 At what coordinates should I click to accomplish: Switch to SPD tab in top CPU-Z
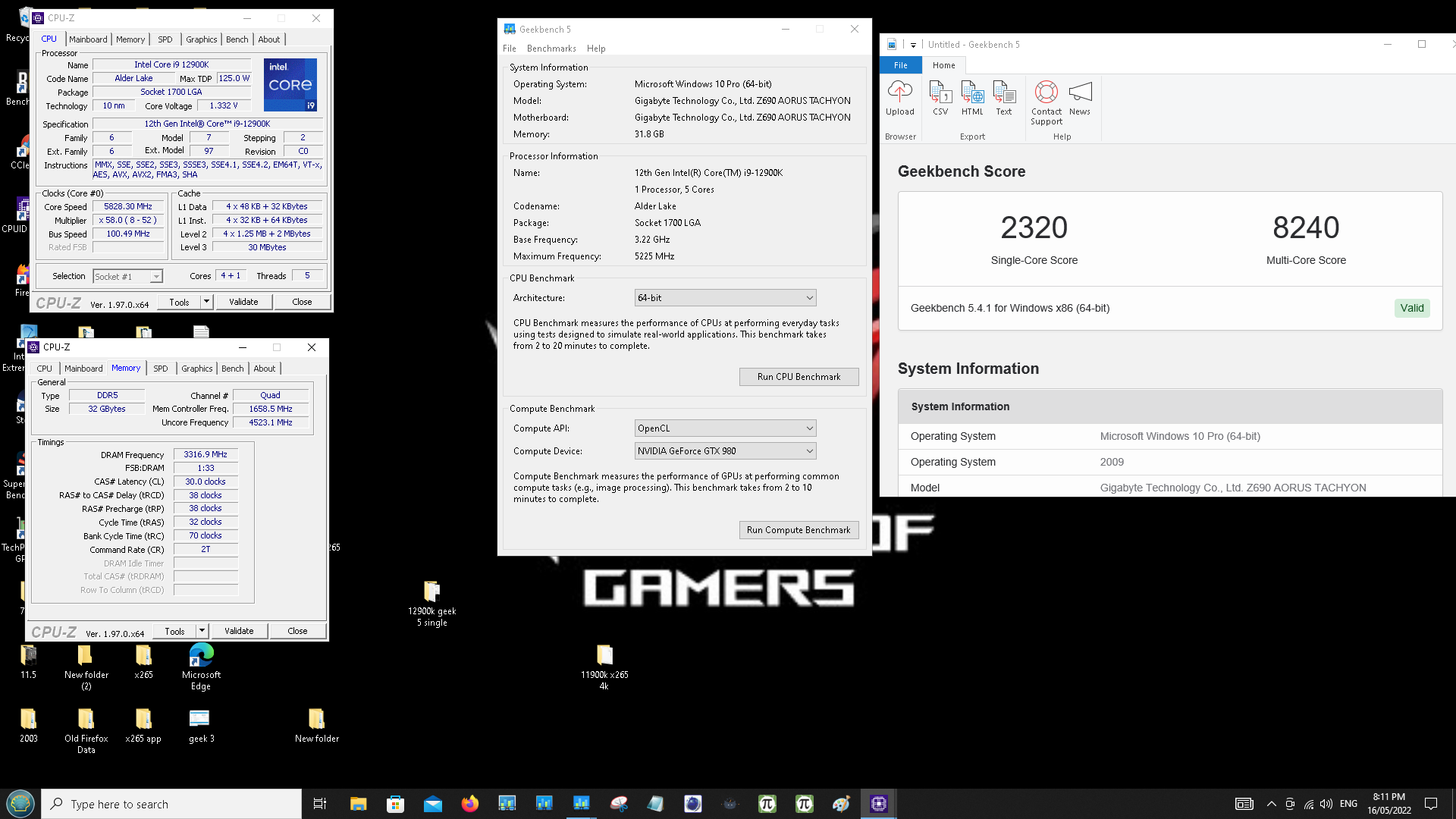coord(165,39)
